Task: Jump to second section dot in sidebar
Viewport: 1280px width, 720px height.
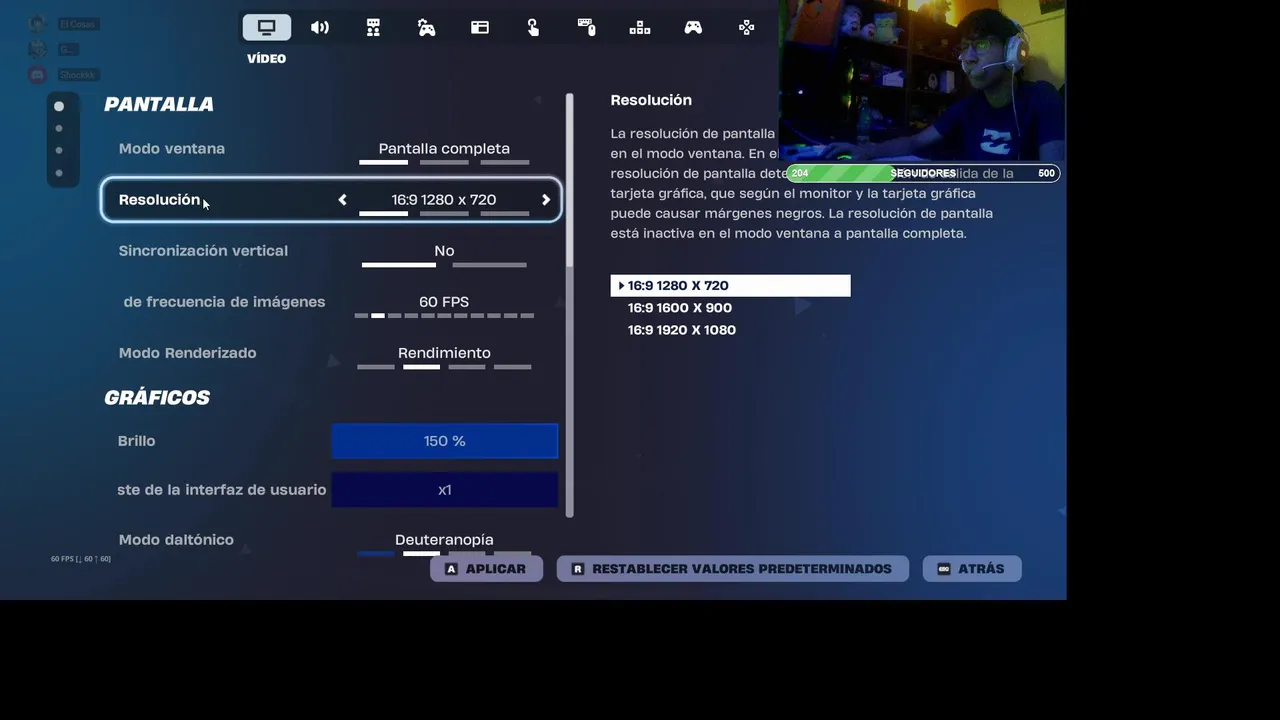Action: tap(59, 128)
